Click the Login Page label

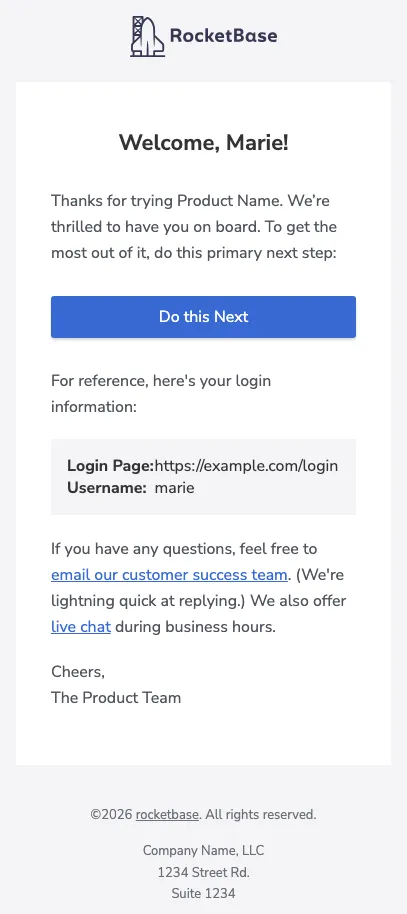coord(111,466)
